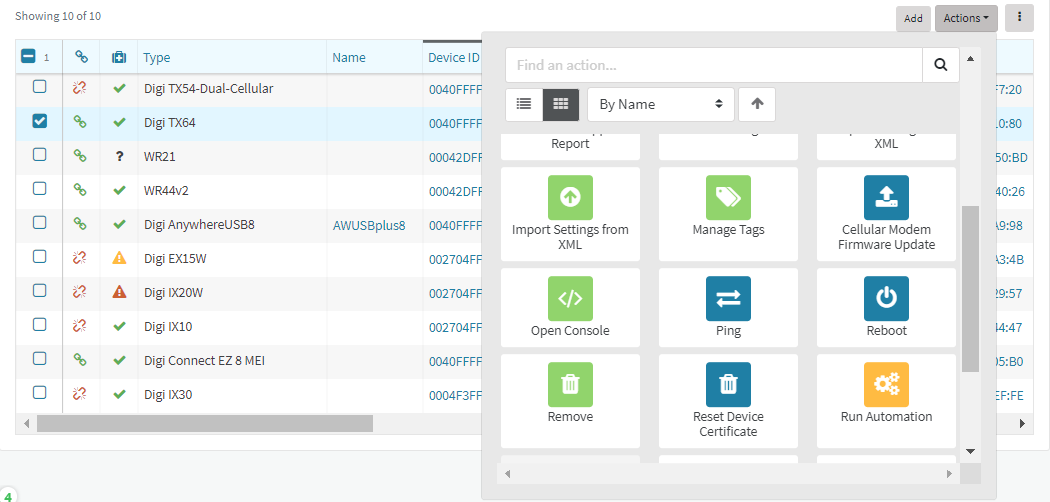Click connected icon for Digi TX64
Image resolution: width=1050 pixels, height=502 pixels.
point(80,122)
